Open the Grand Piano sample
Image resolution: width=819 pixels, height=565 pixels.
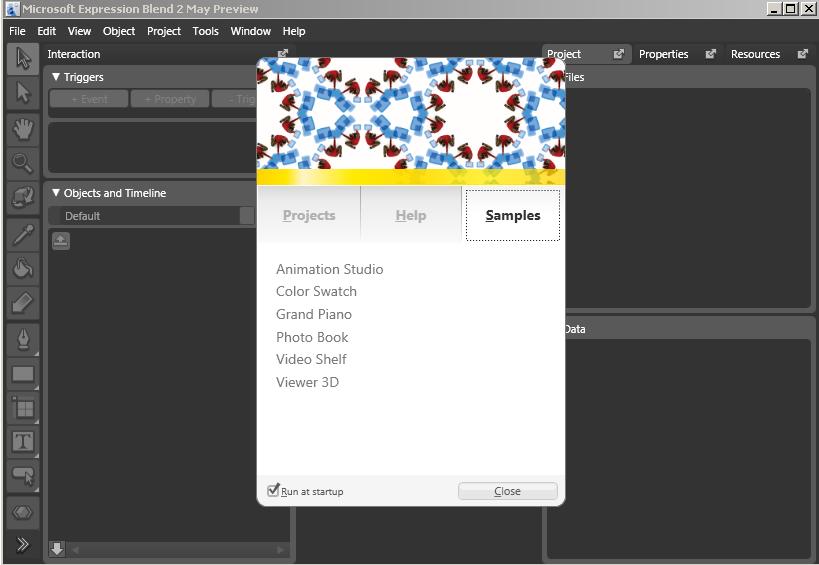click(x=313, y=314)
